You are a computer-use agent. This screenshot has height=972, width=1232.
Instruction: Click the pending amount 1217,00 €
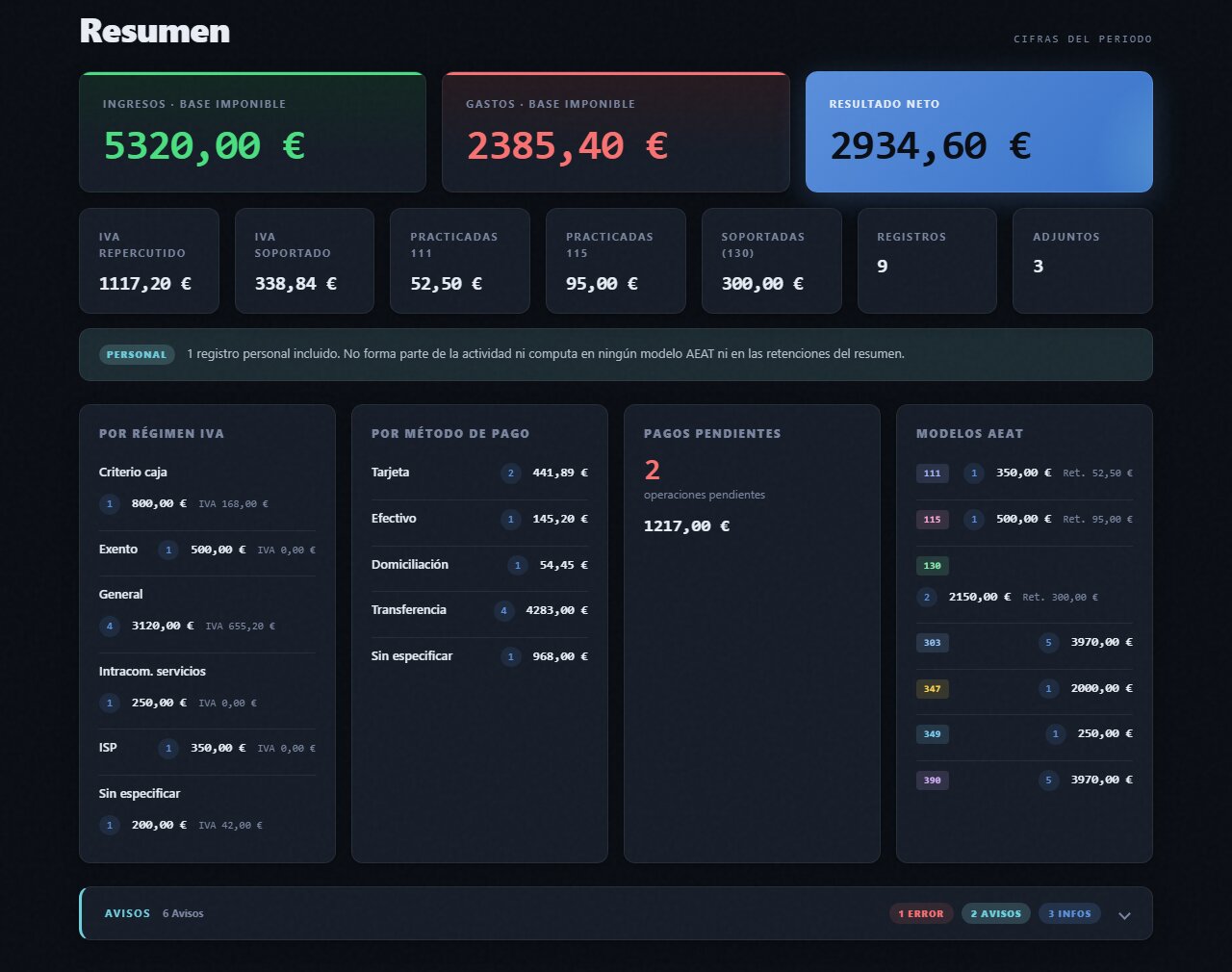pyautogui.click(x=687, y=526)
